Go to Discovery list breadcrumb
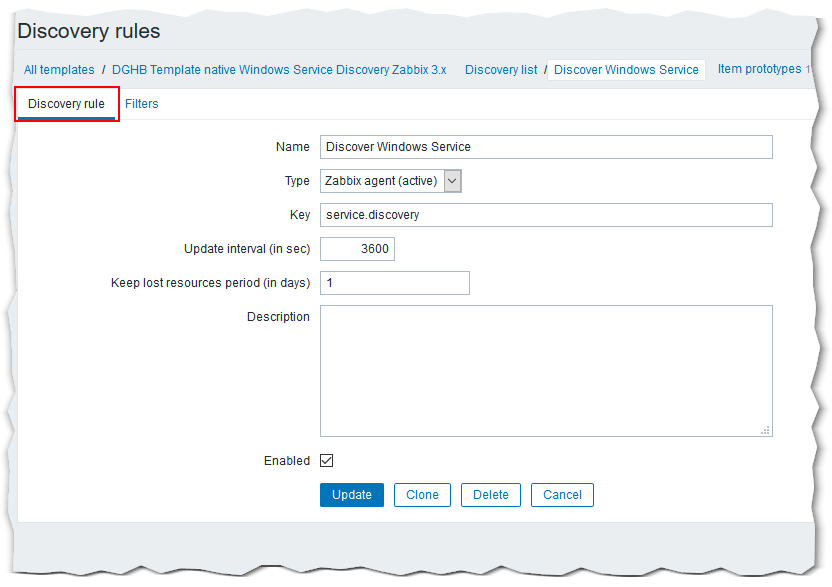Viewport: 832px width, 587px height. point(501,70)
